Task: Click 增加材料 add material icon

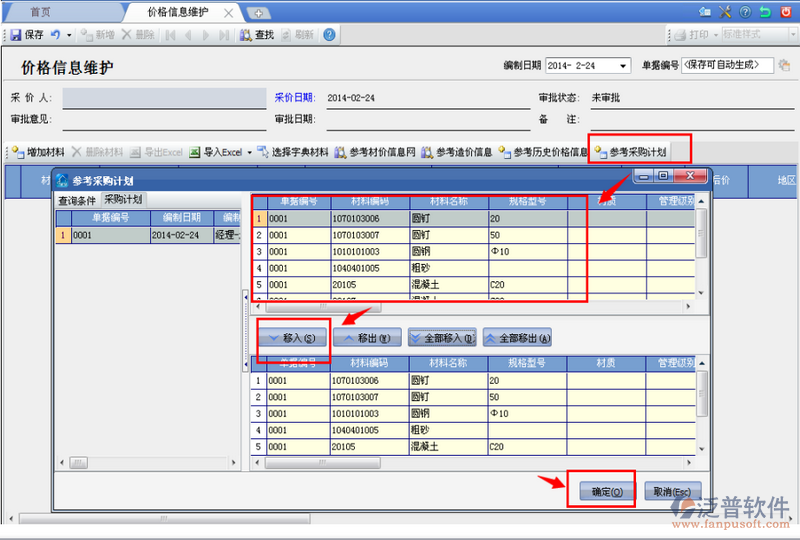Action: click(x=17, y=152)
